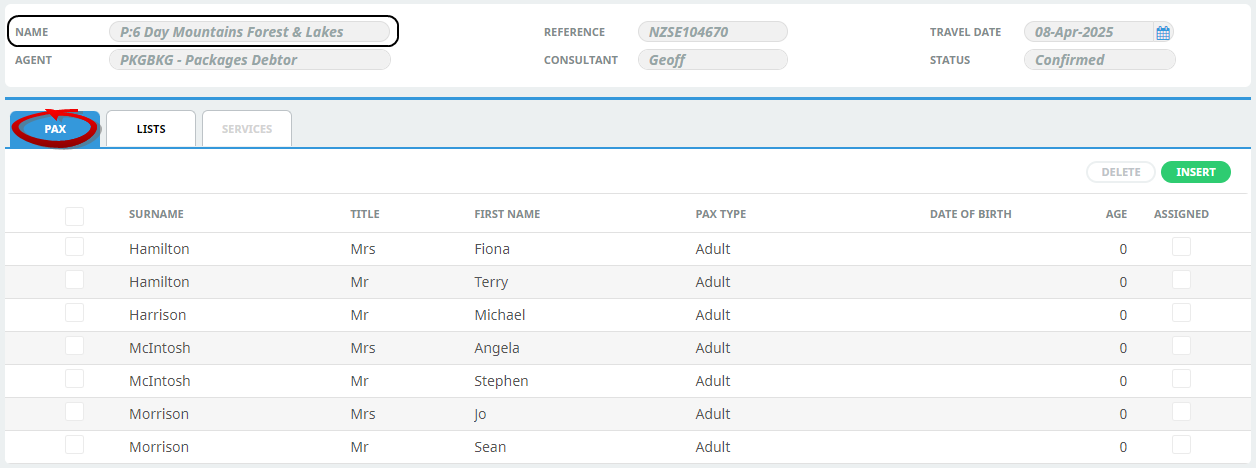Click the Reference field NZSE104670

coord(712,32)
